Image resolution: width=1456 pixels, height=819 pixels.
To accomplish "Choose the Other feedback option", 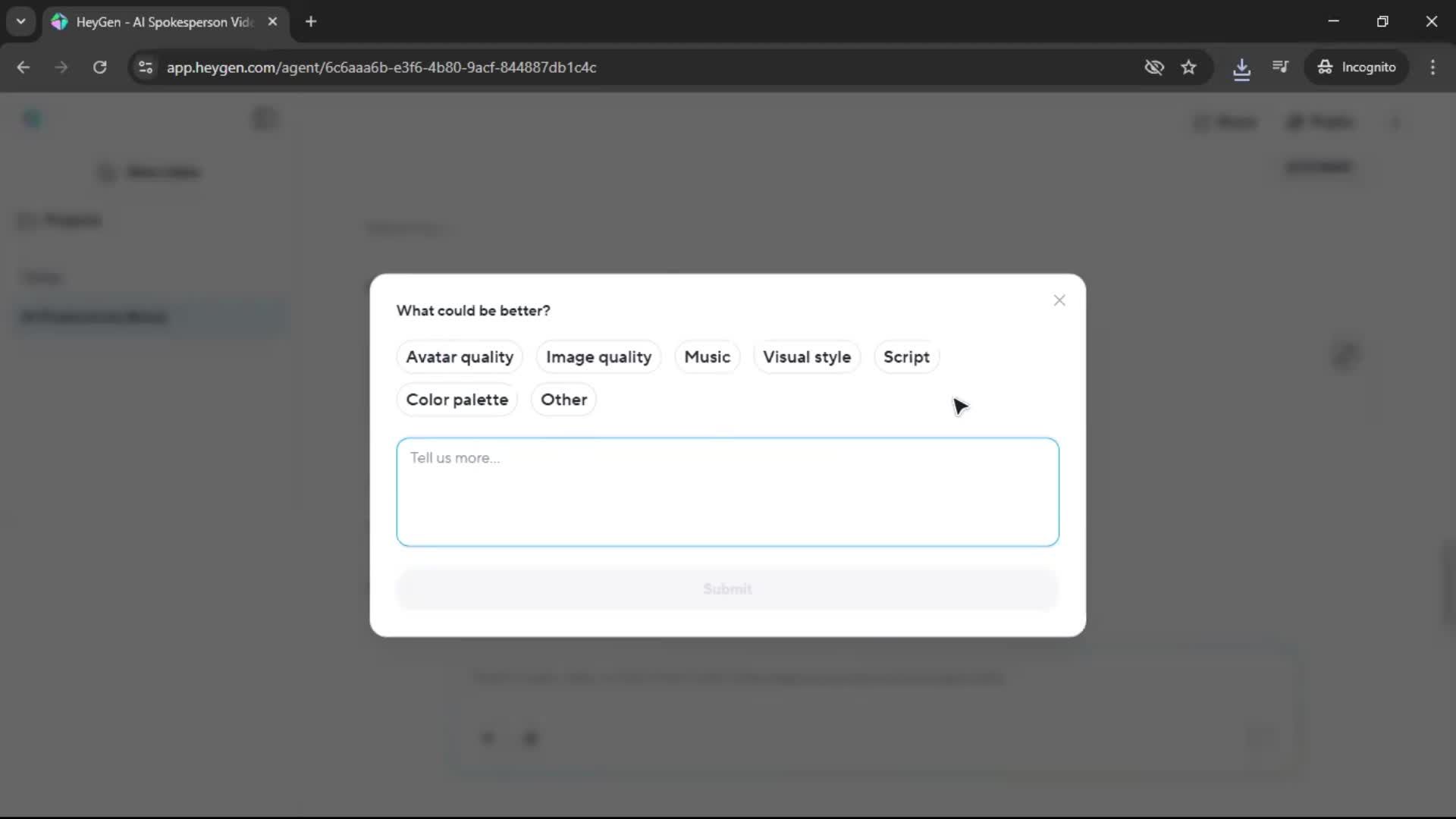I will (563, 400).
